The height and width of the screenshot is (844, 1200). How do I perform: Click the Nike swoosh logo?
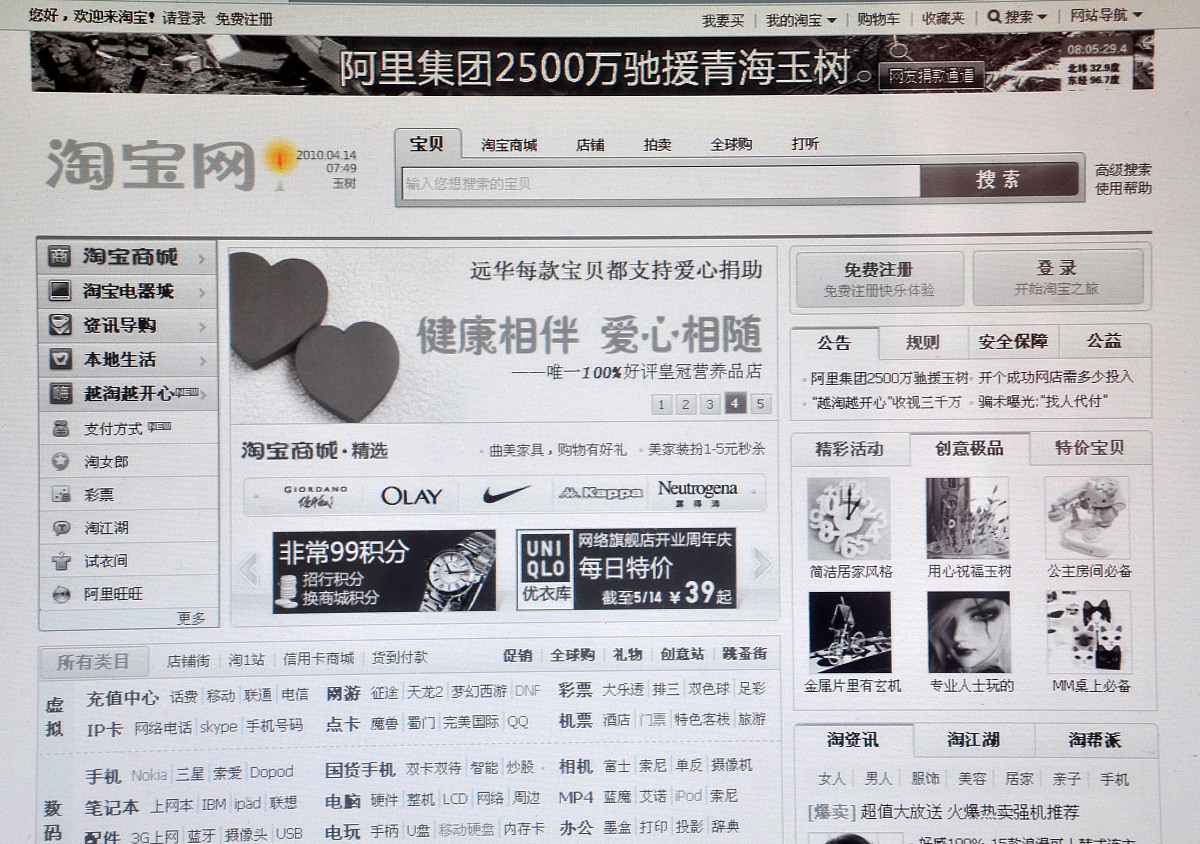[507, 494]
